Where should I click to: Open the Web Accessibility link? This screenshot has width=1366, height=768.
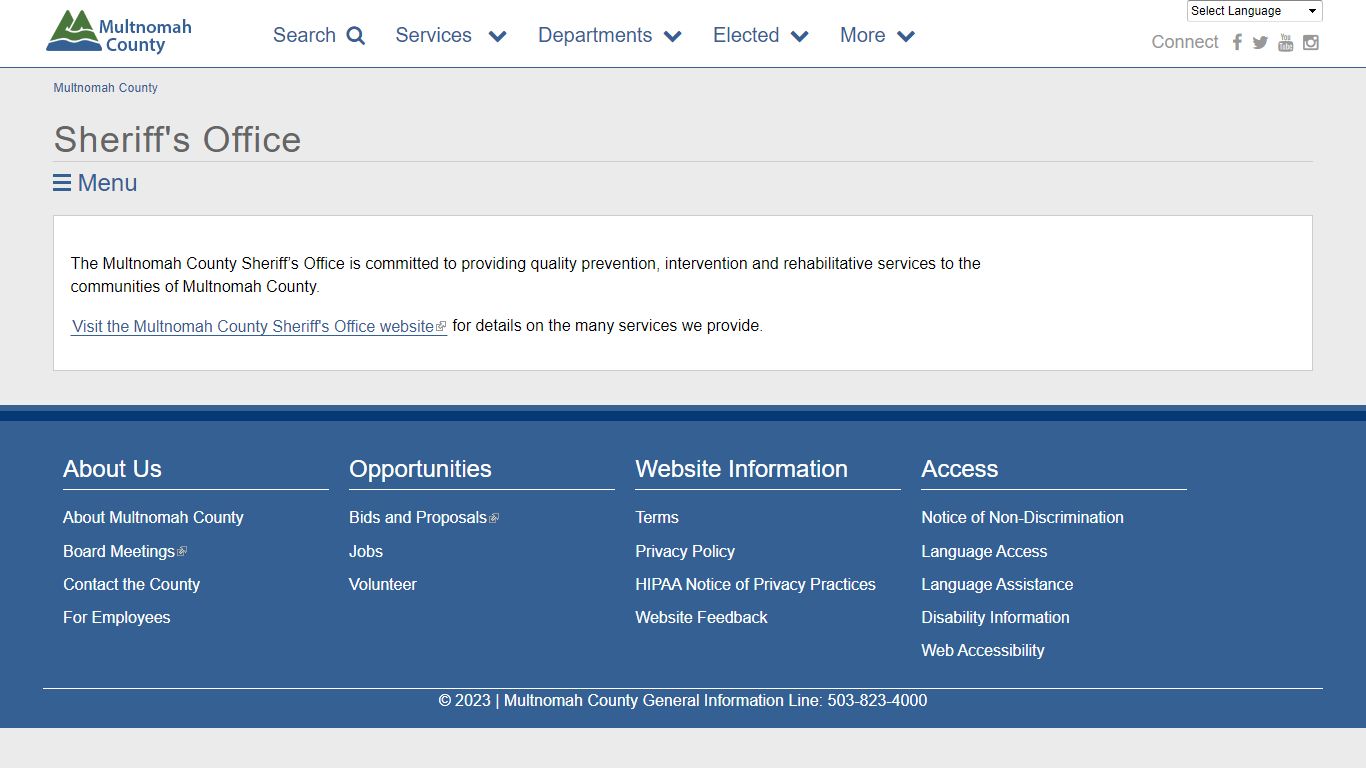(x=982, y=650)
